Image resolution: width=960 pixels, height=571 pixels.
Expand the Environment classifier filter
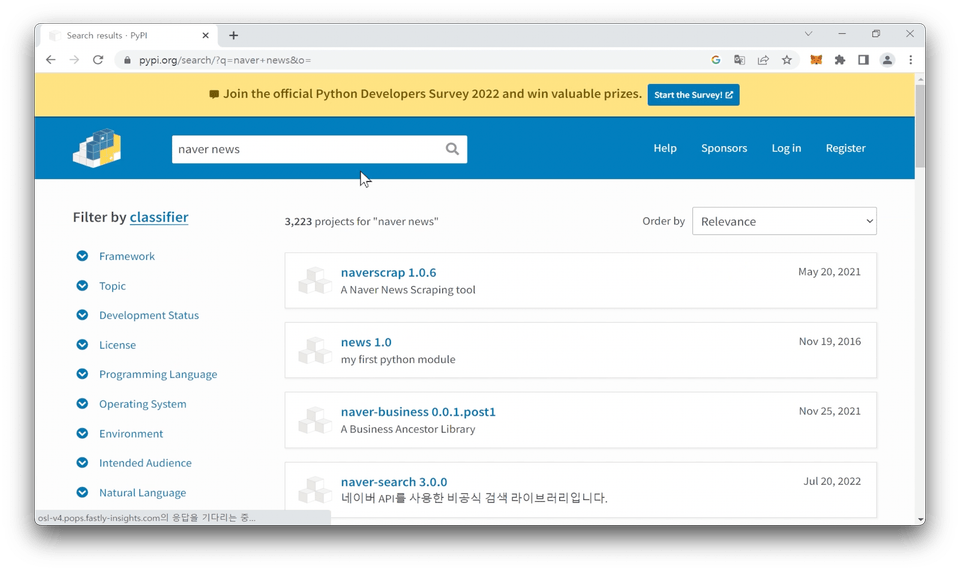coord(82,433)
